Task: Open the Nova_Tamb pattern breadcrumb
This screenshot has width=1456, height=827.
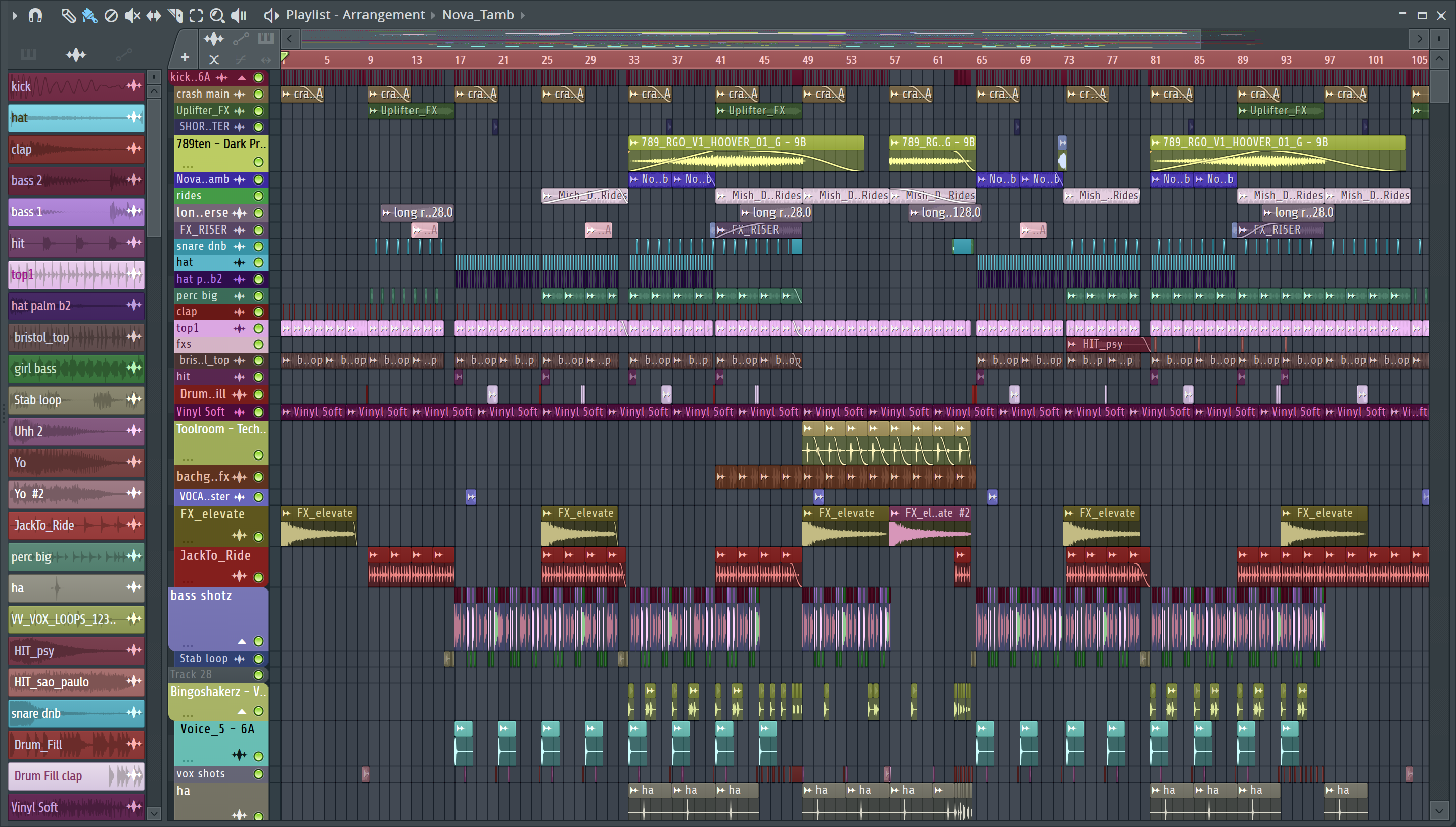Action: click(x=478, y=15)
